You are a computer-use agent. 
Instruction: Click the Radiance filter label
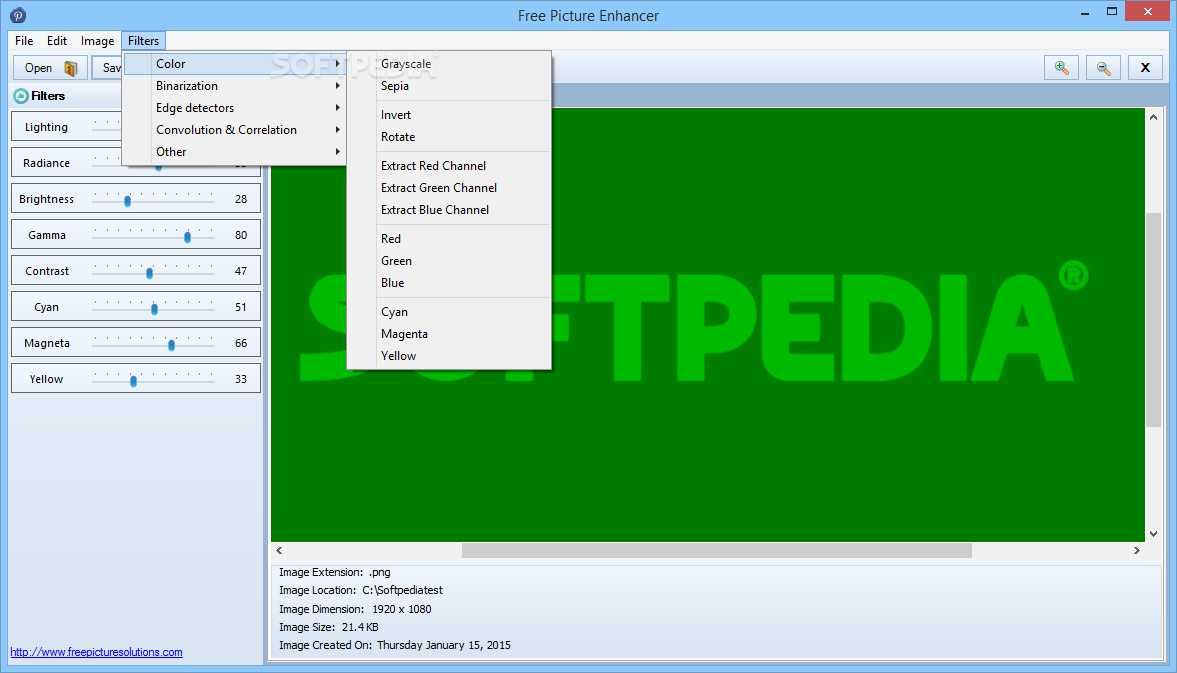tap(46, 163)
